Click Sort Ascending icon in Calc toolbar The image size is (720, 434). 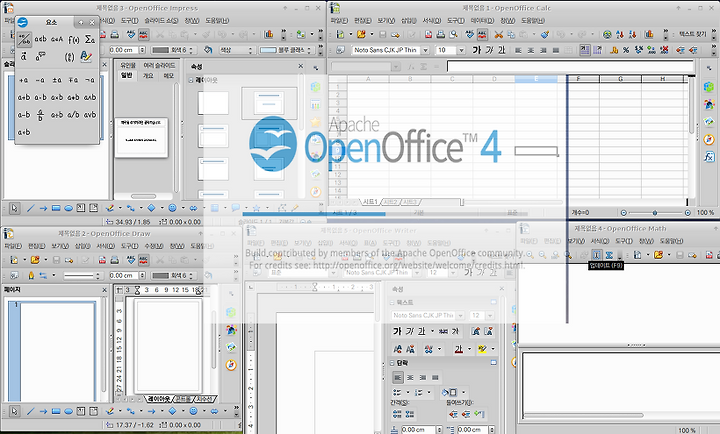click(x=620, y=34)
